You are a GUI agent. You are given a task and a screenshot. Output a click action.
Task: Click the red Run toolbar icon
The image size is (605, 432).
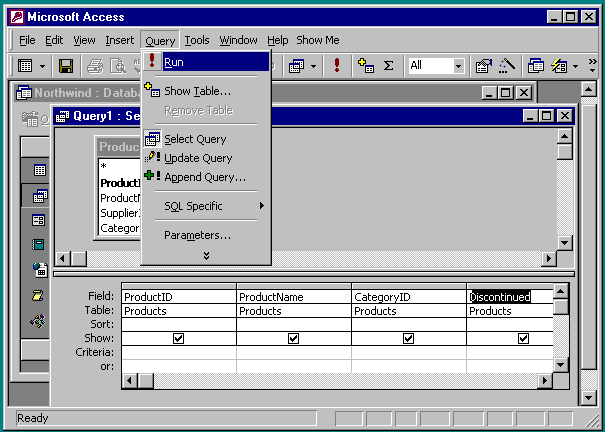[337, 65]
